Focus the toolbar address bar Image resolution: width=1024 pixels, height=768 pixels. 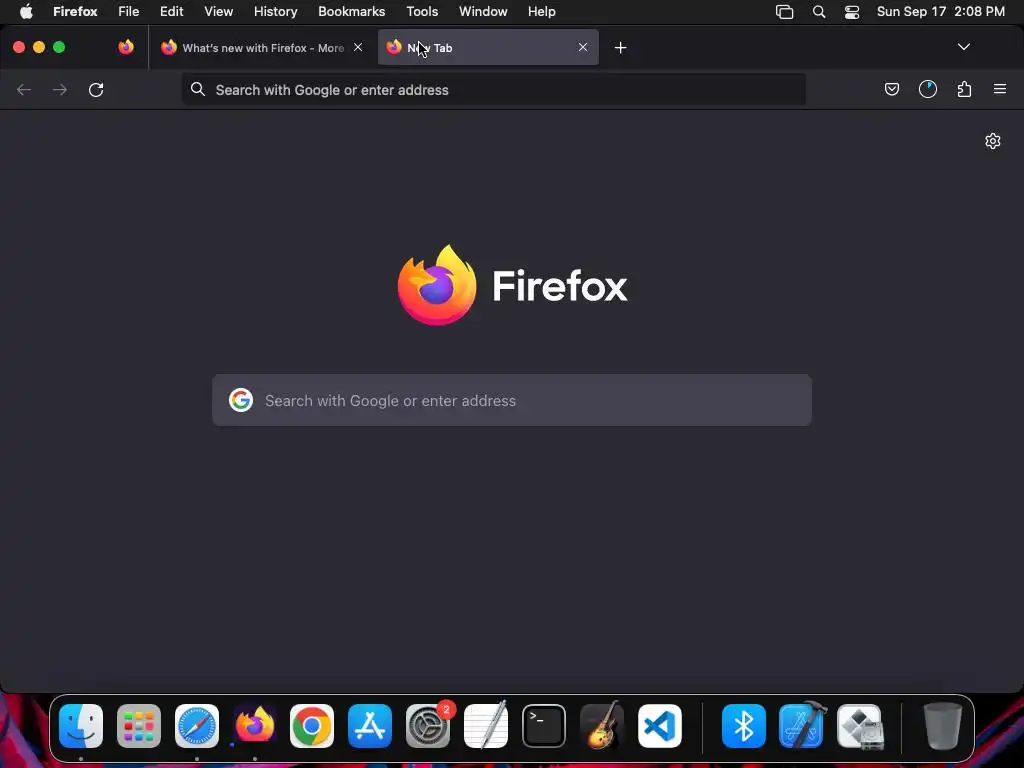pos(494,89)
